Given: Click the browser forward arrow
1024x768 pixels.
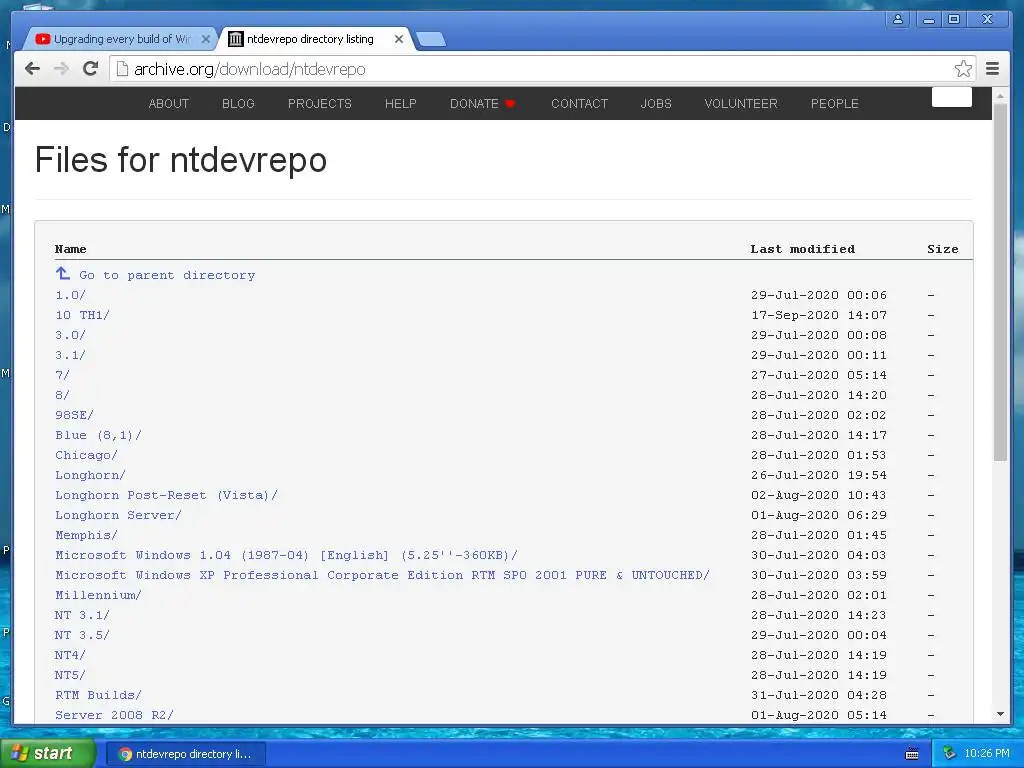Looking at the screenshot, I should point(61,69).
